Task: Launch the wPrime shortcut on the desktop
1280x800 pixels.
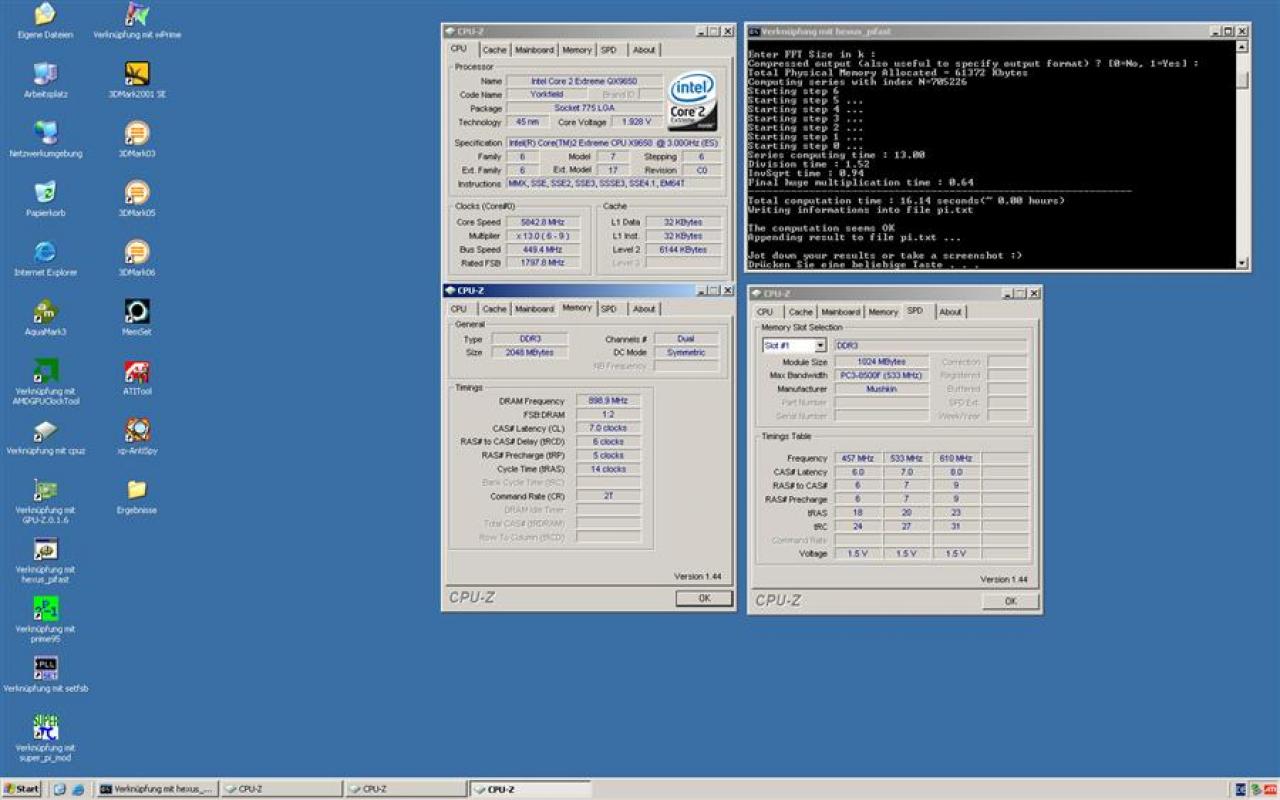Action: pos(137,15)
